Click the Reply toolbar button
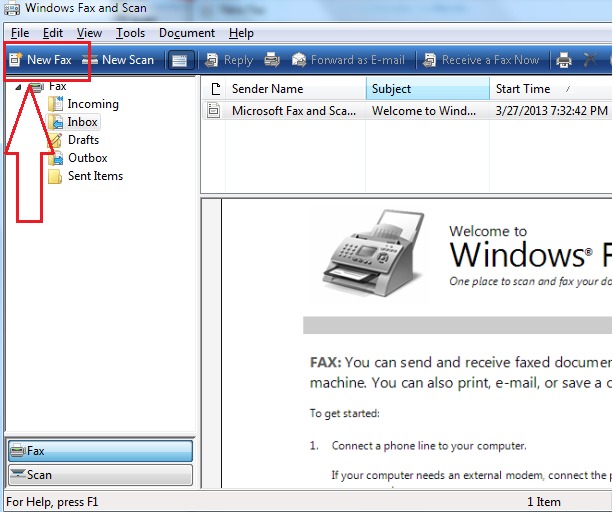Image resolution: width=613 pixels, height=516 pixels. 229,60
